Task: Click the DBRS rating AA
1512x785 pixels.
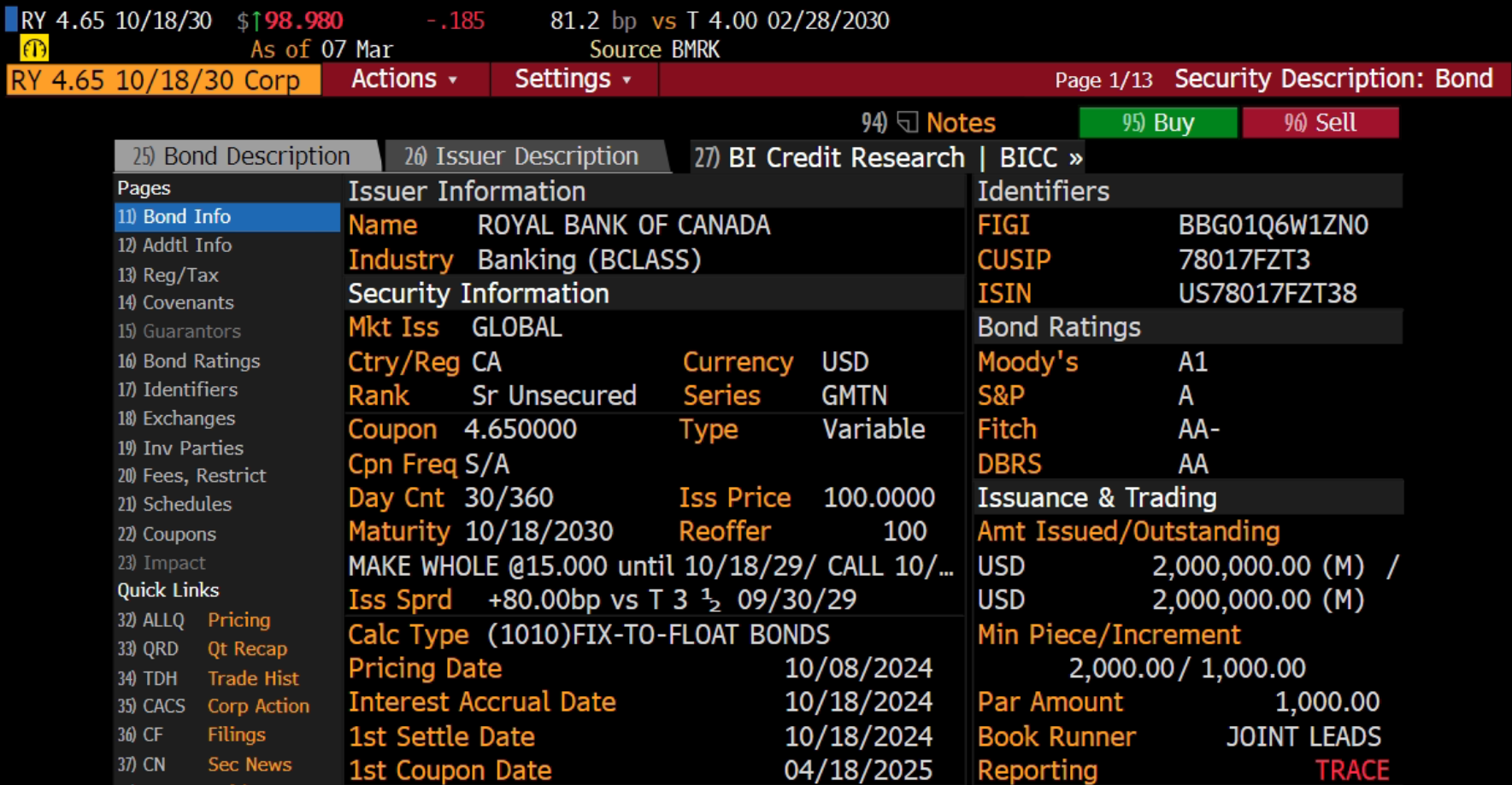Action: tap(1193, 464)
